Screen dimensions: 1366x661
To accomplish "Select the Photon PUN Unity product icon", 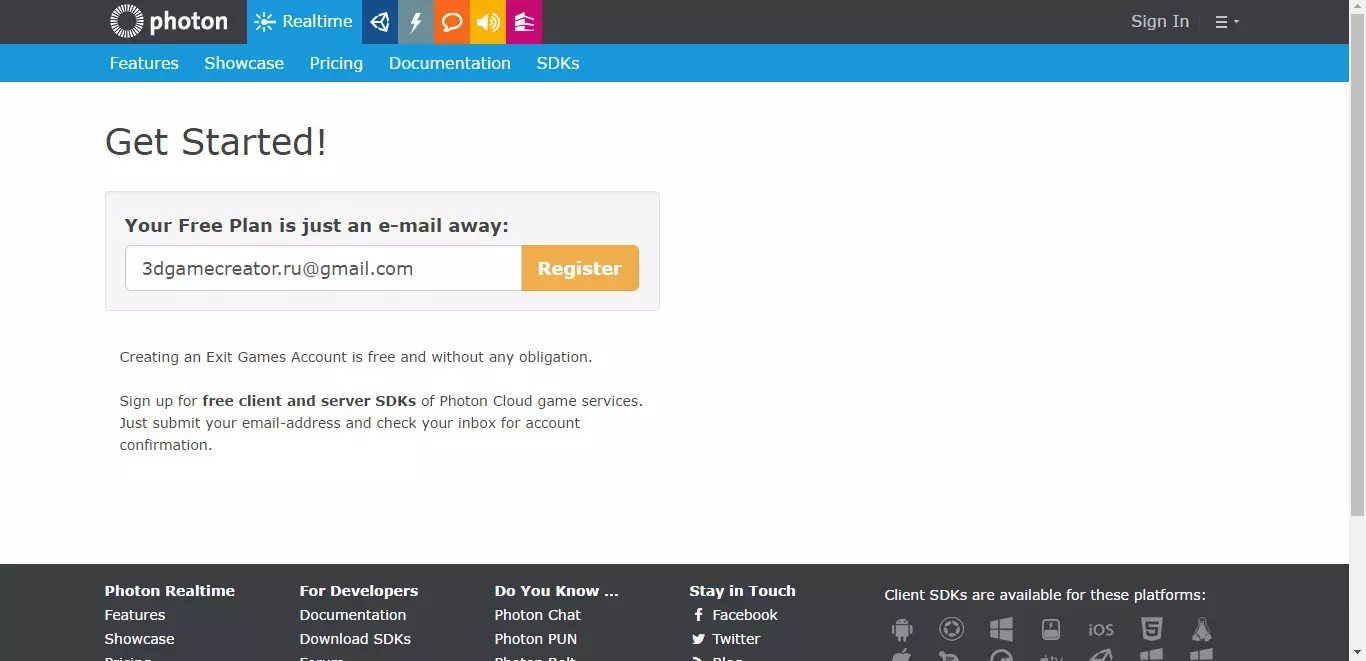I will (x=380, y=21).
